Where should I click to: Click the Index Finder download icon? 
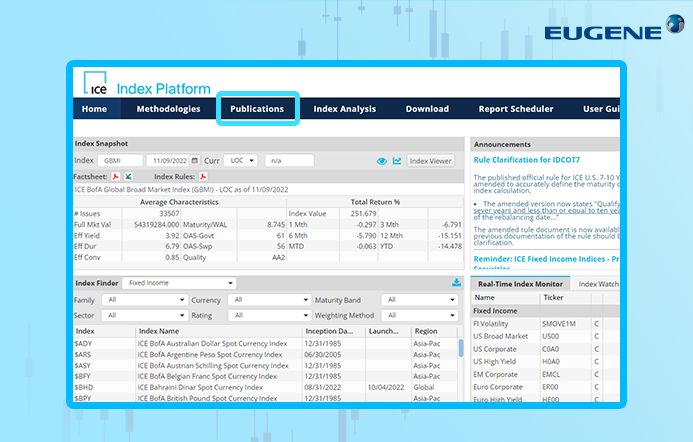pyautogui.click(x=457, y=282)
